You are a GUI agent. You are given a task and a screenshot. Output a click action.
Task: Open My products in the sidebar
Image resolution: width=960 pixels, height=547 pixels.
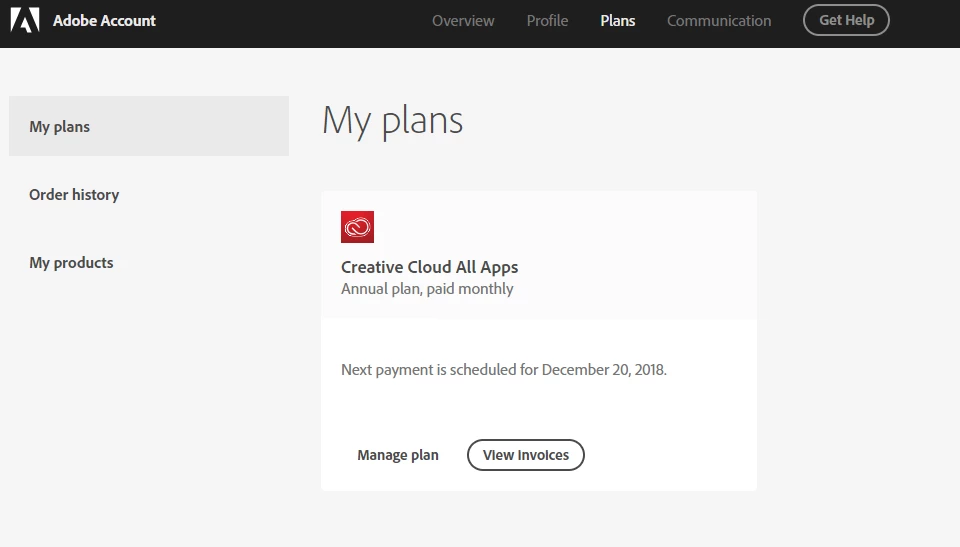pos(71,263)
